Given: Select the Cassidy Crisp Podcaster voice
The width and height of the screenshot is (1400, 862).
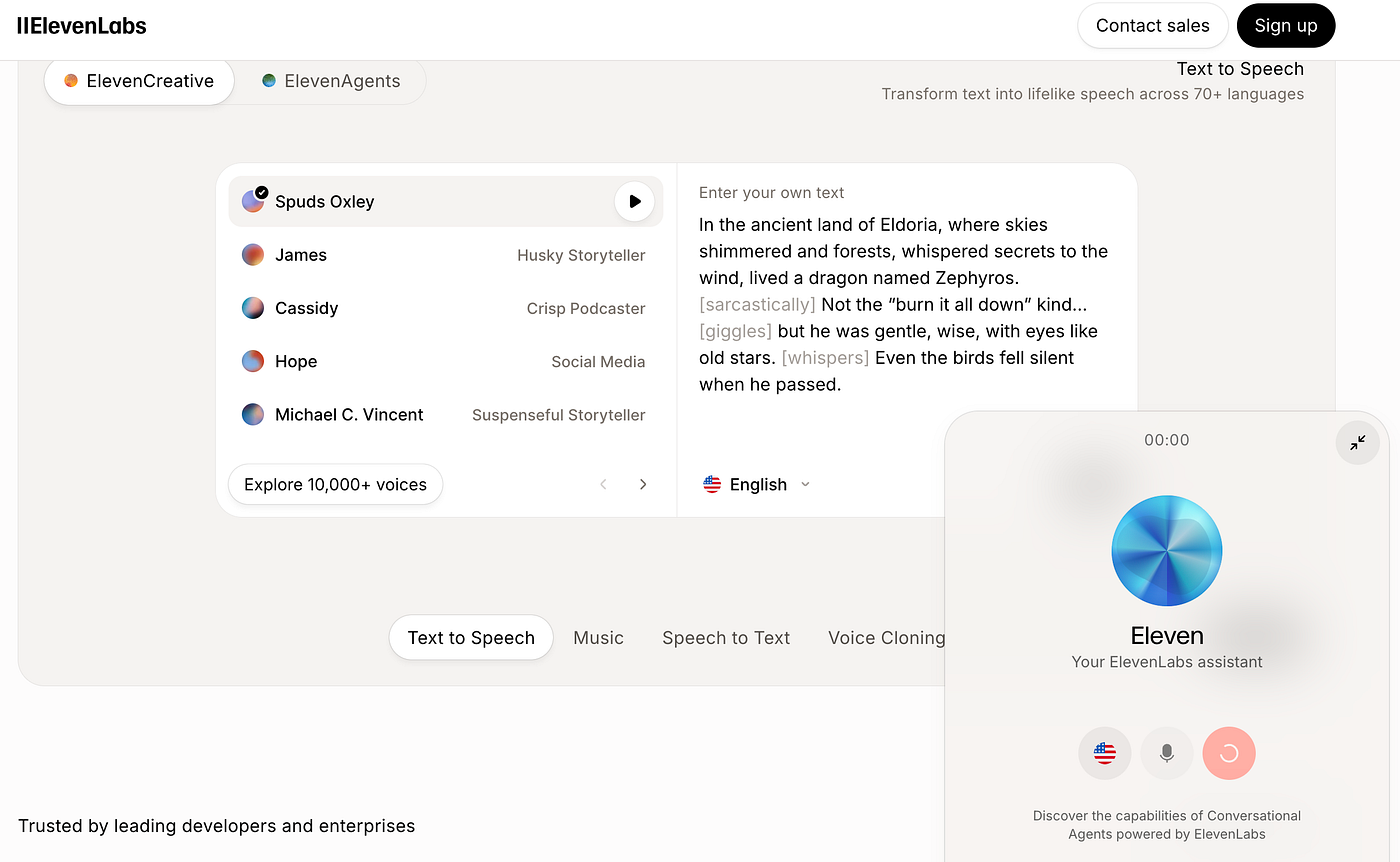Looking at the screenshot, I should [x=446, y=308].
